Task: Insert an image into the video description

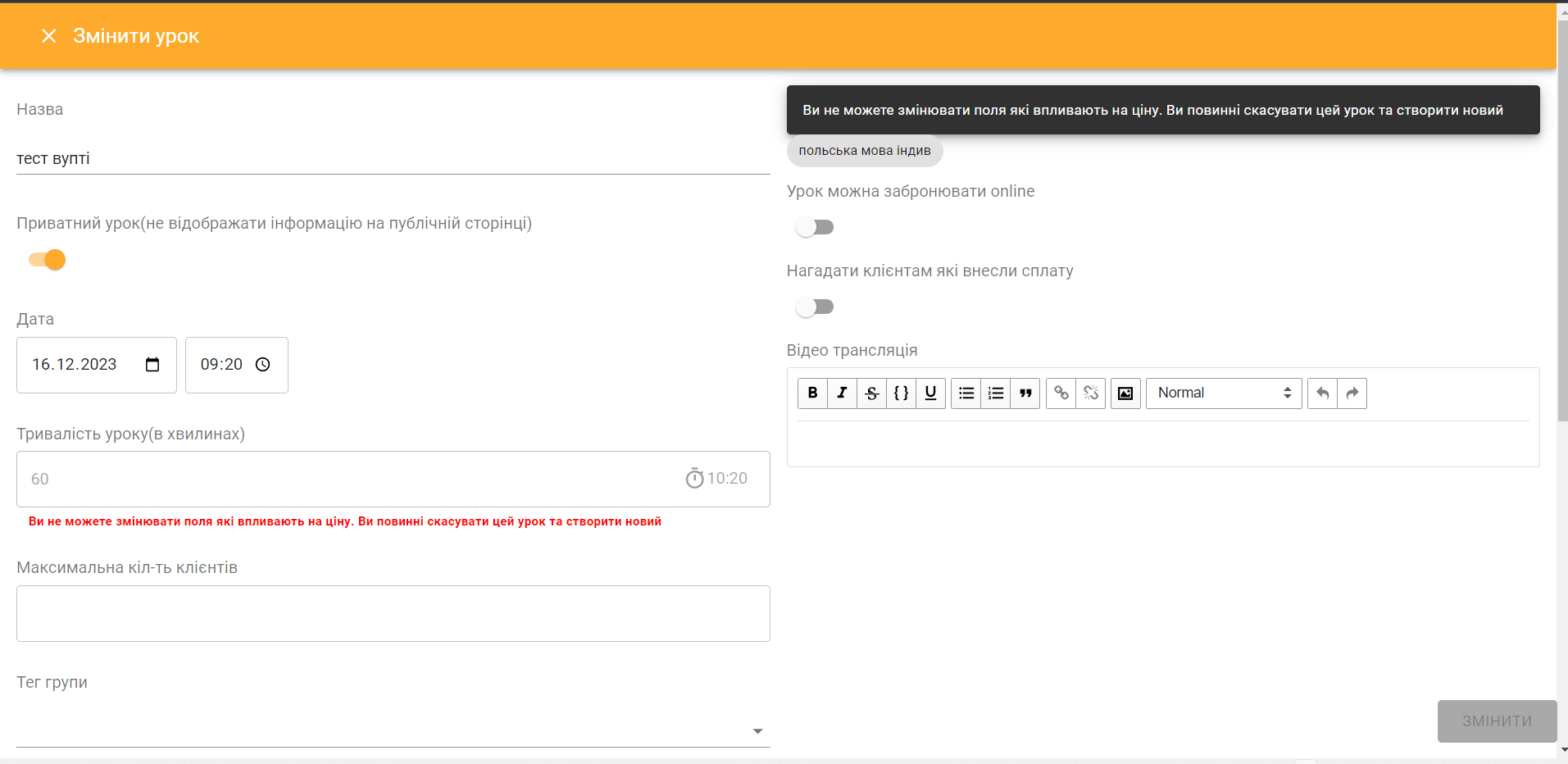Action: (1125, 393)
